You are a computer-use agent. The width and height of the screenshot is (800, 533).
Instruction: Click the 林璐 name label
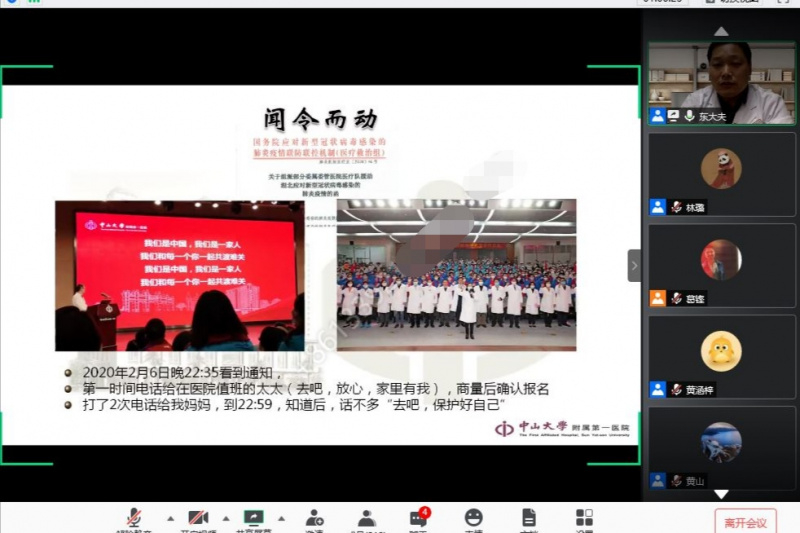695,208
